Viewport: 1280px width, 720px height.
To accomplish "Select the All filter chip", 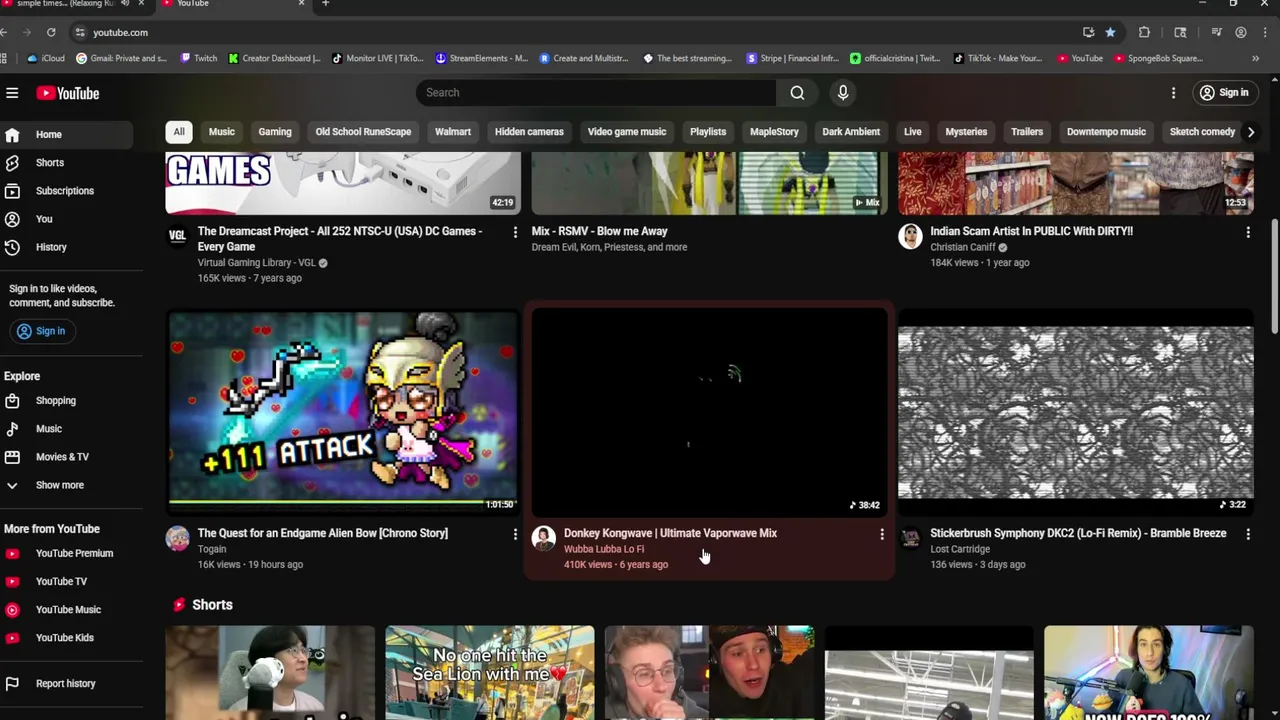I will [x=179, y=132].
